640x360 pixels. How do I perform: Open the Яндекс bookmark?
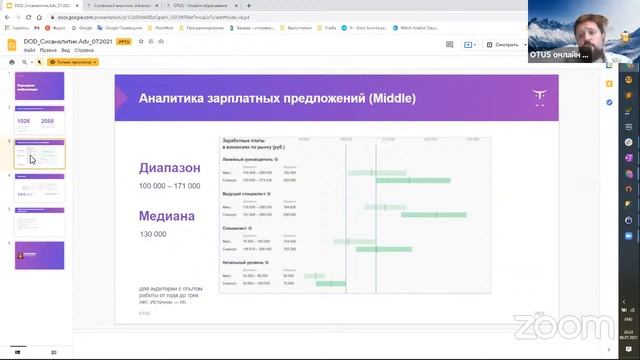(x=55, y=28)
